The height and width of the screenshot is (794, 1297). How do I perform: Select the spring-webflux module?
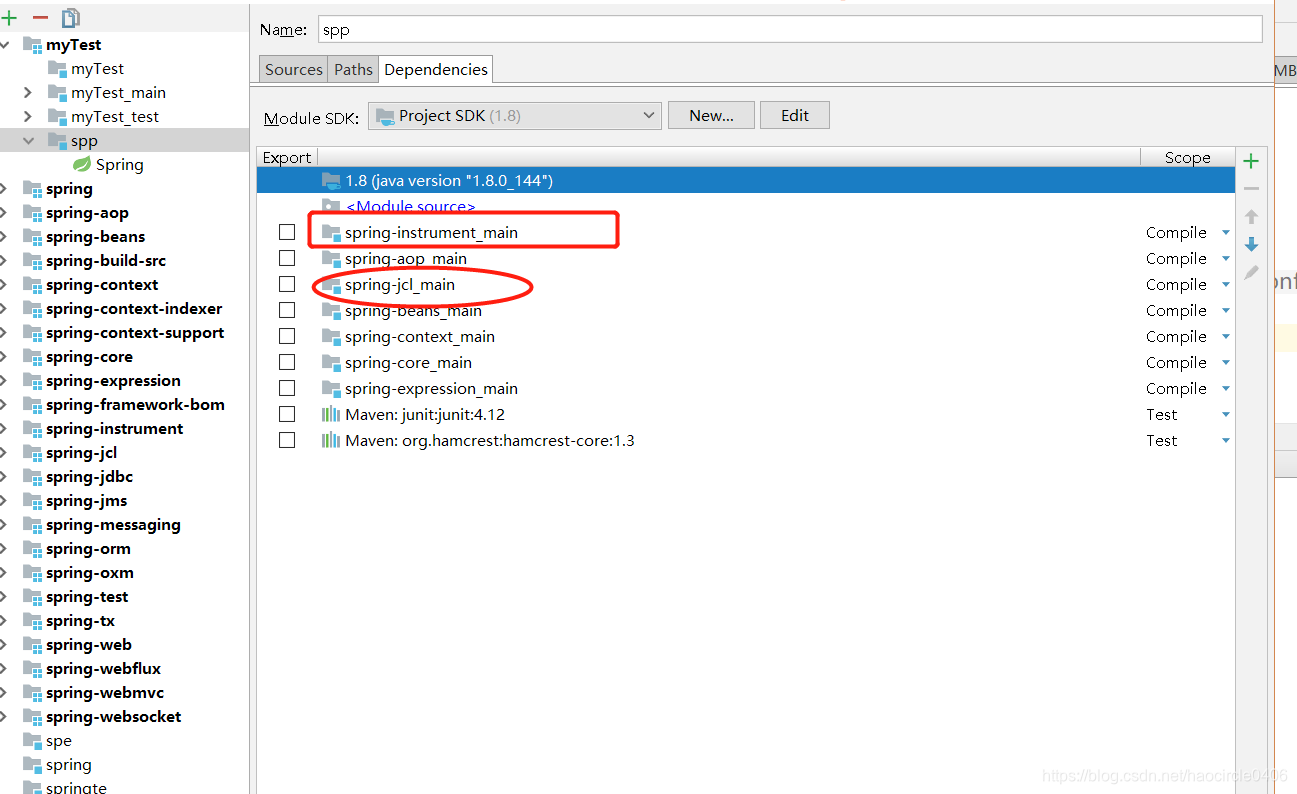tap(103, 669)
